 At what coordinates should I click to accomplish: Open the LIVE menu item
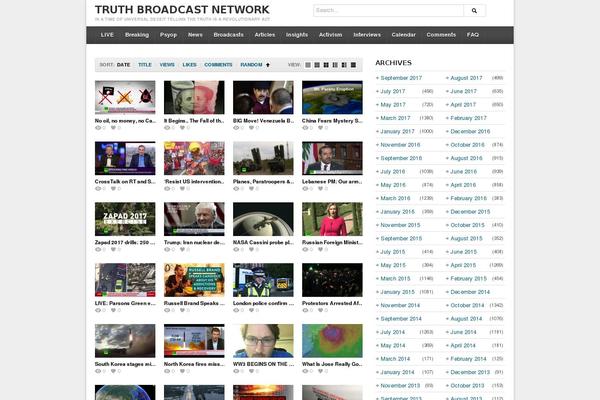107,35
